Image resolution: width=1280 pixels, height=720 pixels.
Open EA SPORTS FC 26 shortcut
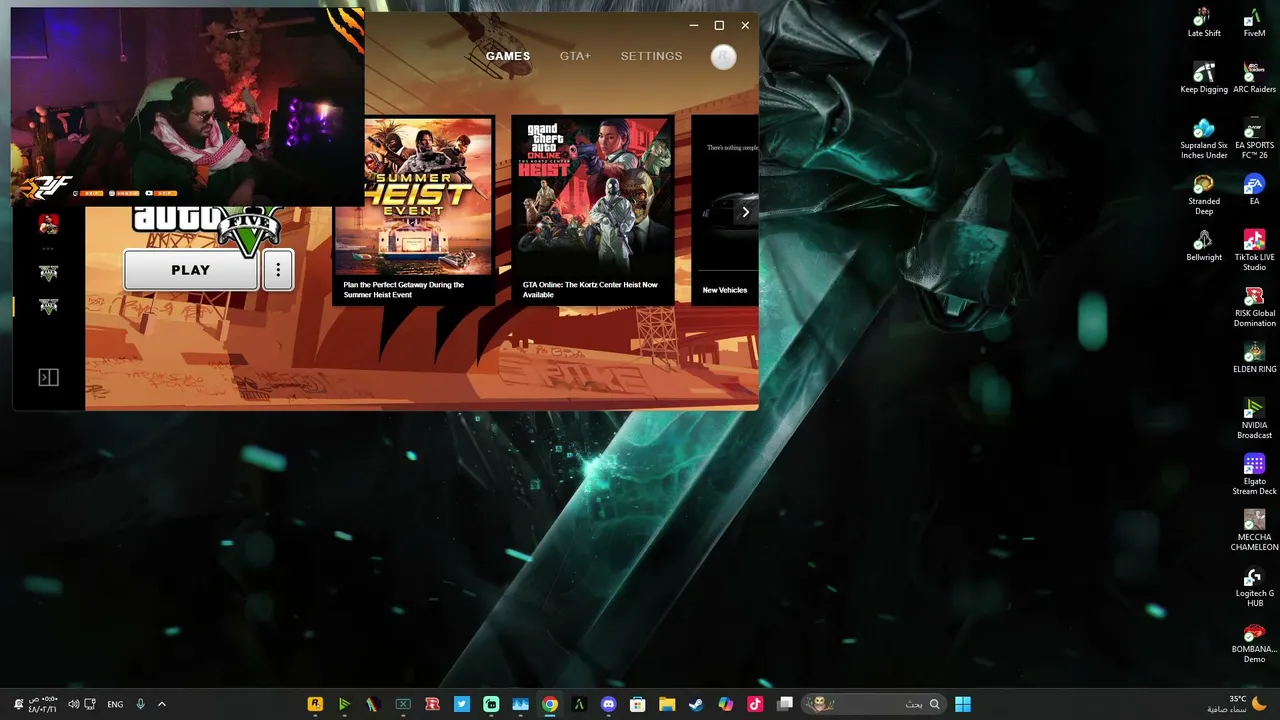1254,139
